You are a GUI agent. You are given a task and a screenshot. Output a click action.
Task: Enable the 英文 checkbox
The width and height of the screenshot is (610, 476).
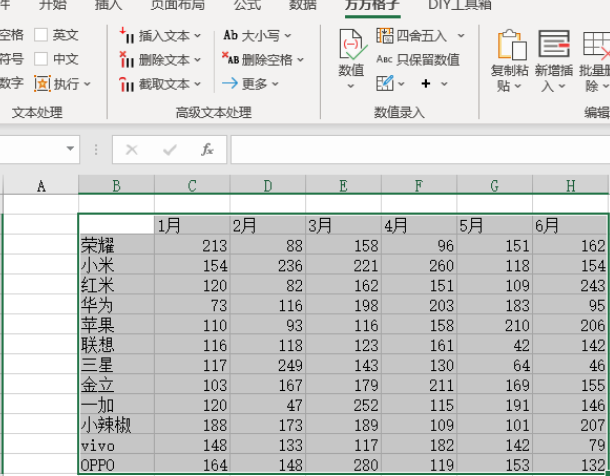[x=41, y=35]
